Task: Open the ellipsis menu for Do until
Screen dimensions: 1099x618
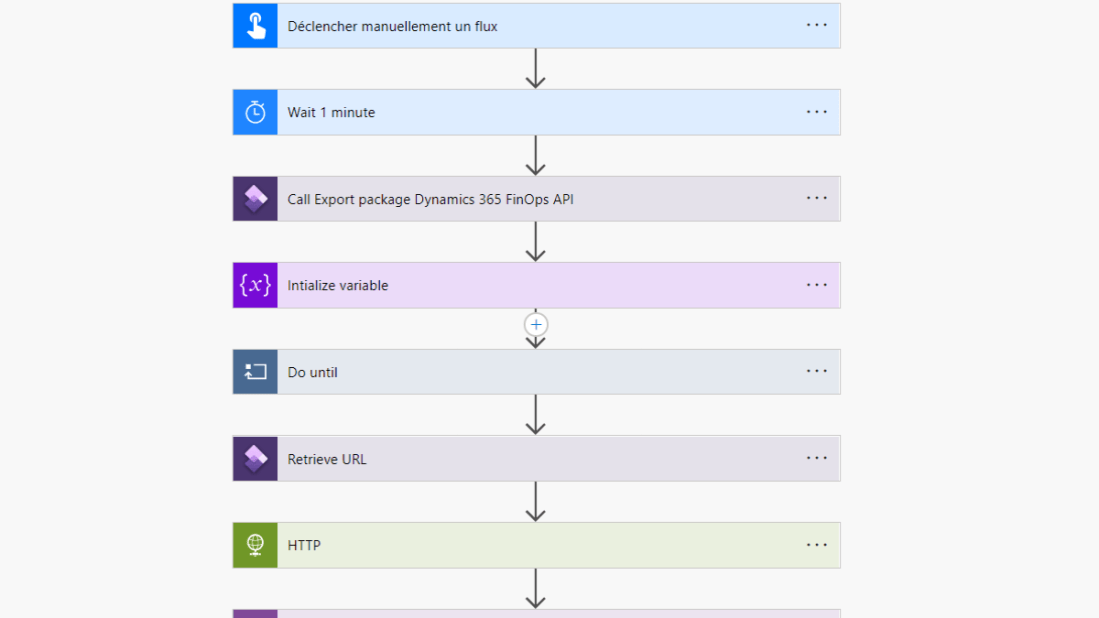Action: pyautogui.click(x=817, y=371)
